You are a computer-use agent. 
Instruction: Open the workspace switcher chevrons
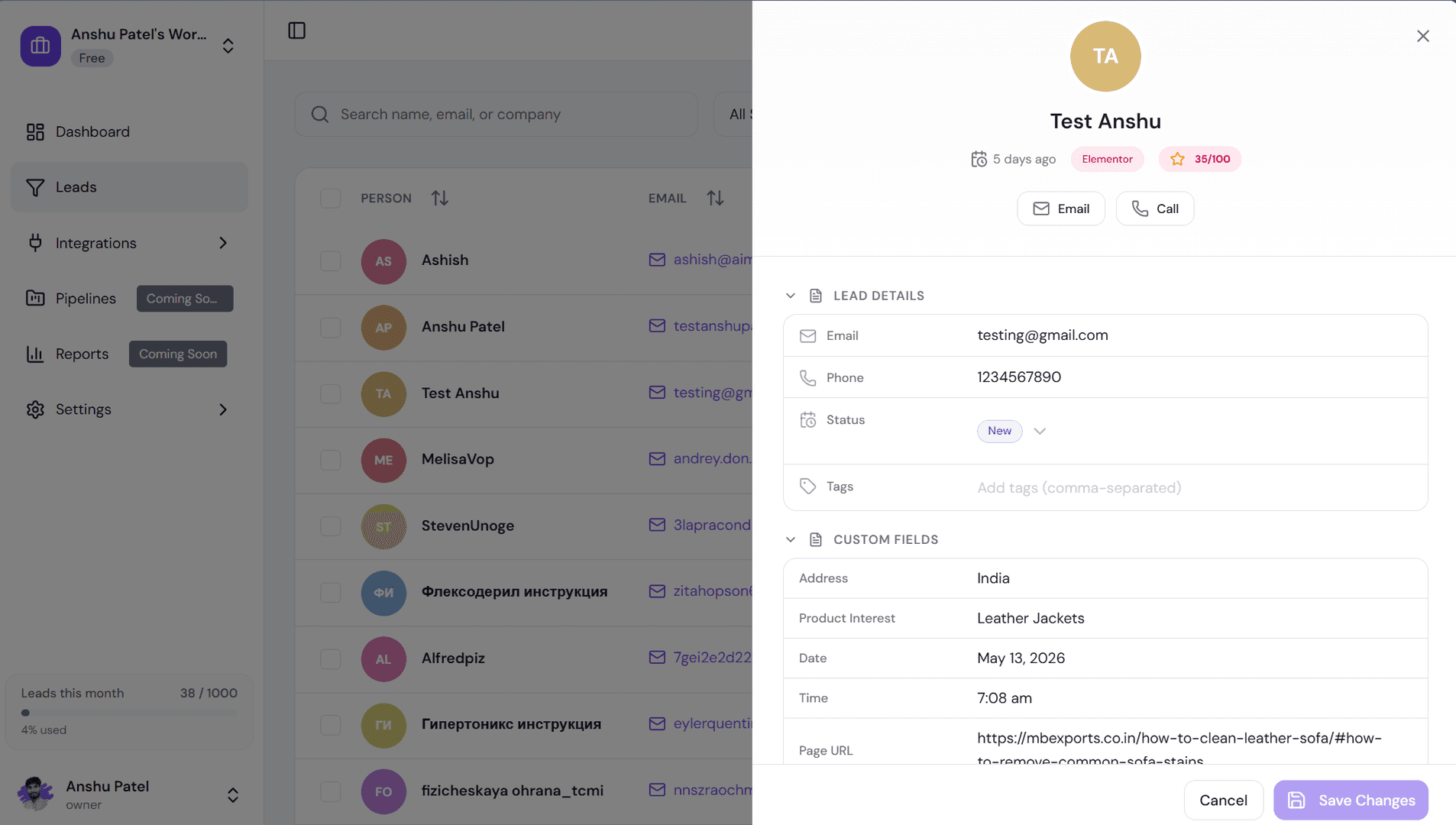pyautogui.click(x=228, y=46)
